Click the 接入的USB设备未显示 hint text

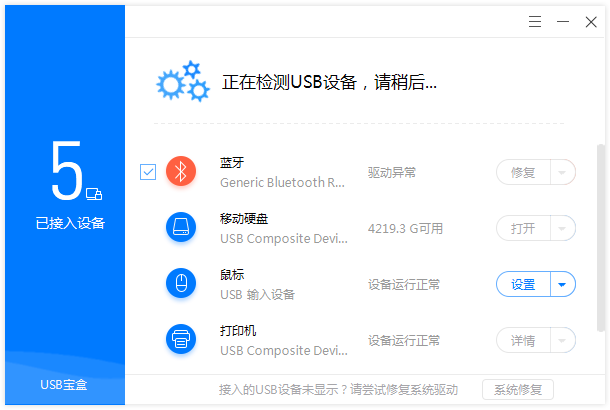[x=338, y=389]
